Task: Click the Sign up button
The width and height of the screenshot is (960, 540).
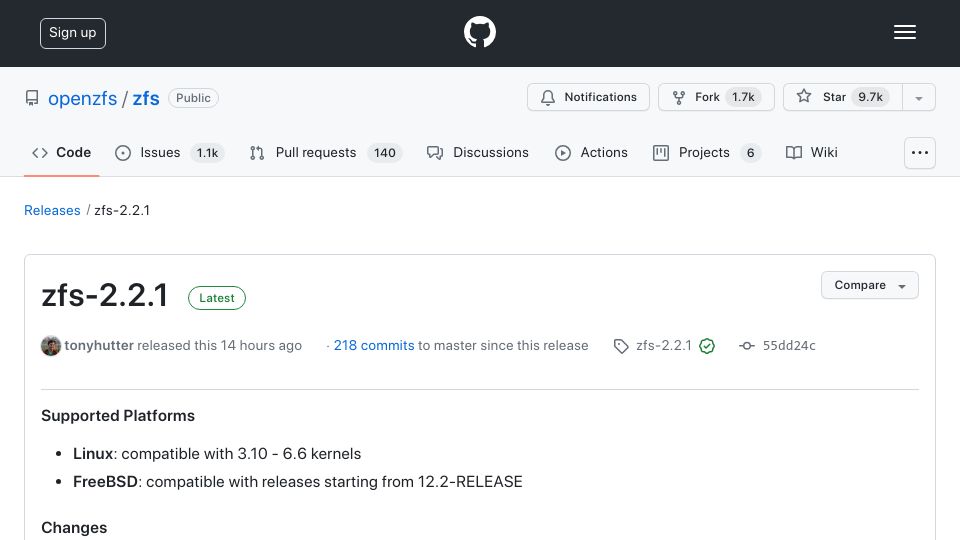Action: tap(73, 33)
